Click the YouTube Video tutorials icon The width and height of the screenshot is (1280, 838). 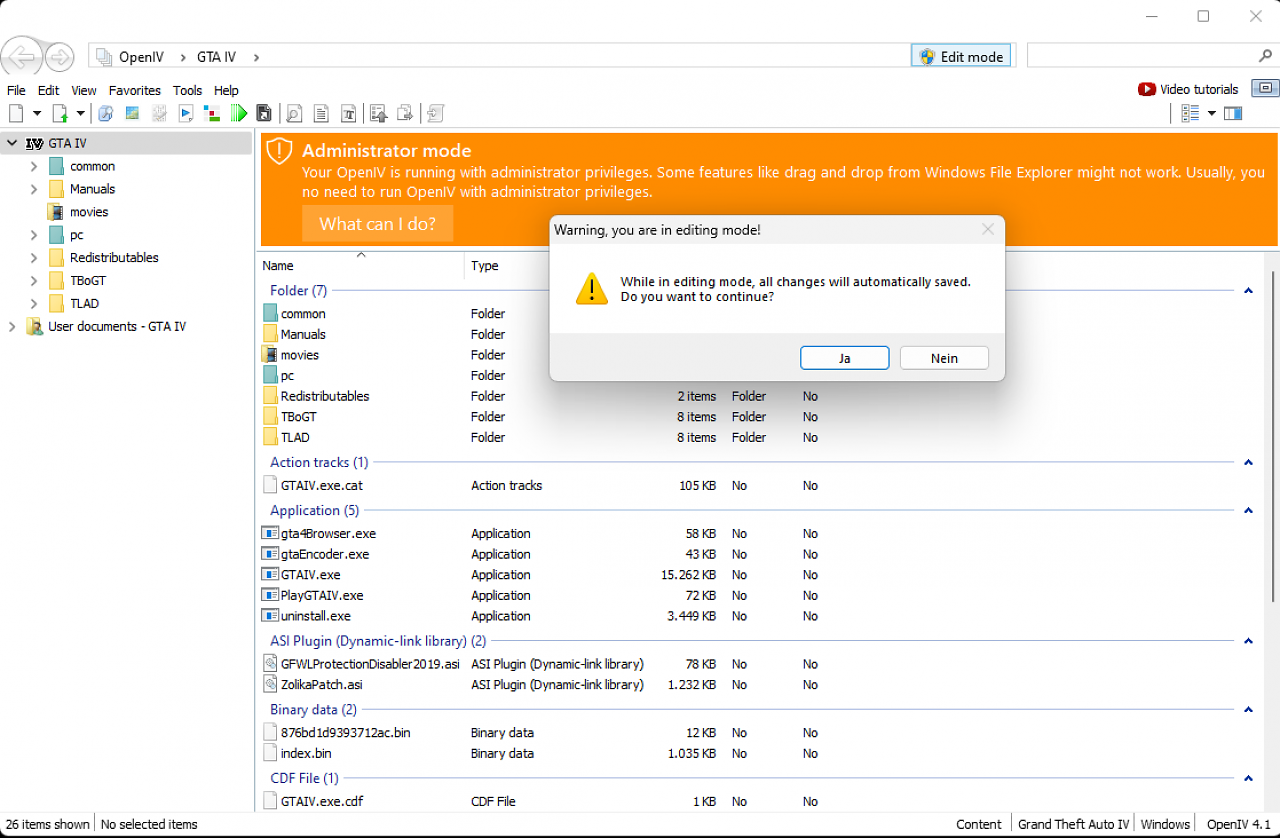click(x=1147, y=89)
